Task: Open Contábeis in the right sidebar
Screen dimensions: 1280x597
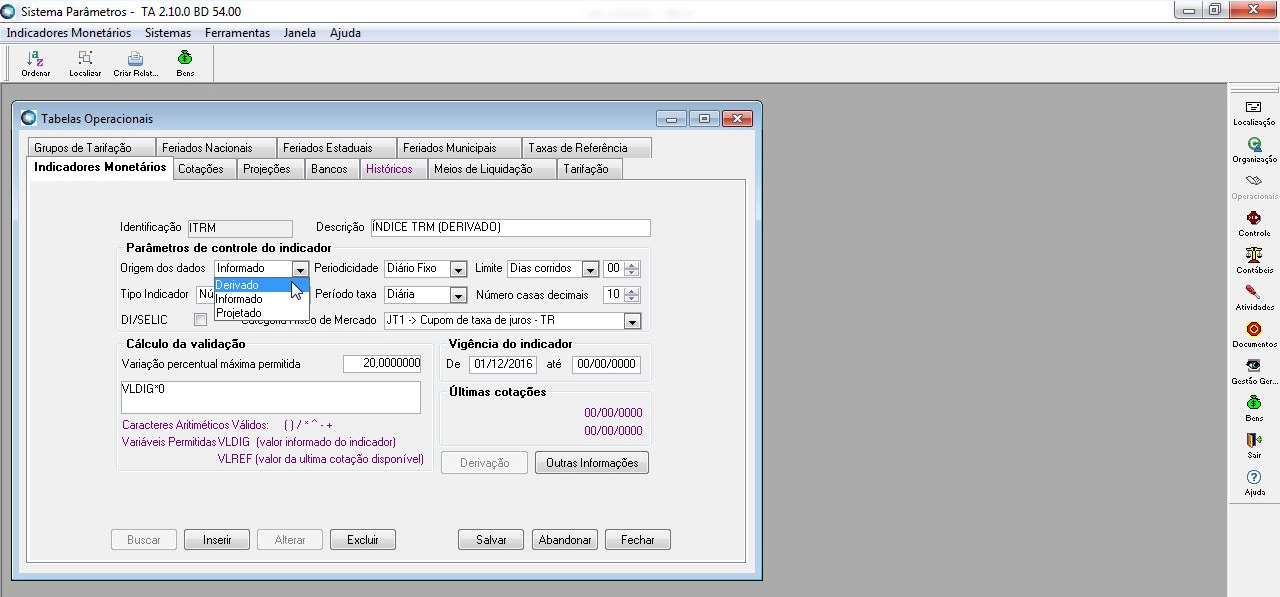Action: click(x=1254, y=260)
